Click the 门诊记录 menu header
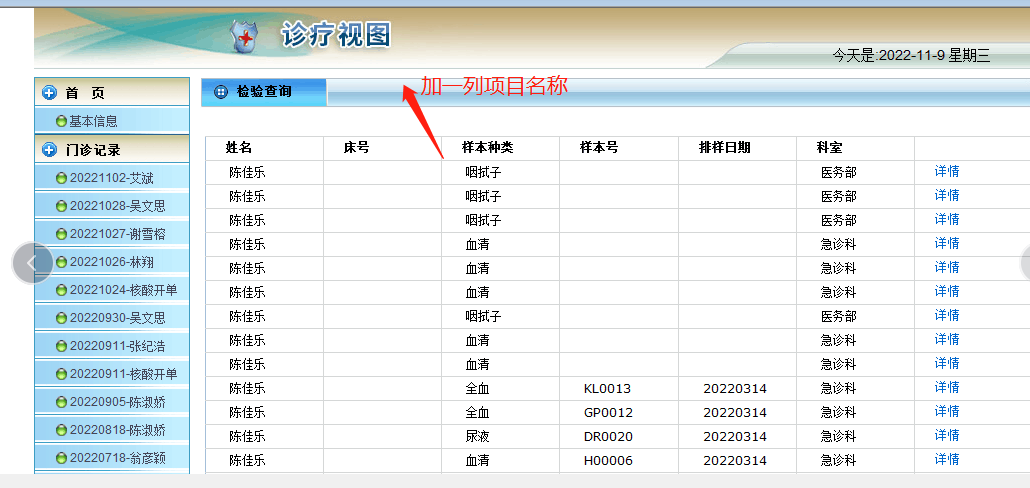 click(x=112, y=150)
